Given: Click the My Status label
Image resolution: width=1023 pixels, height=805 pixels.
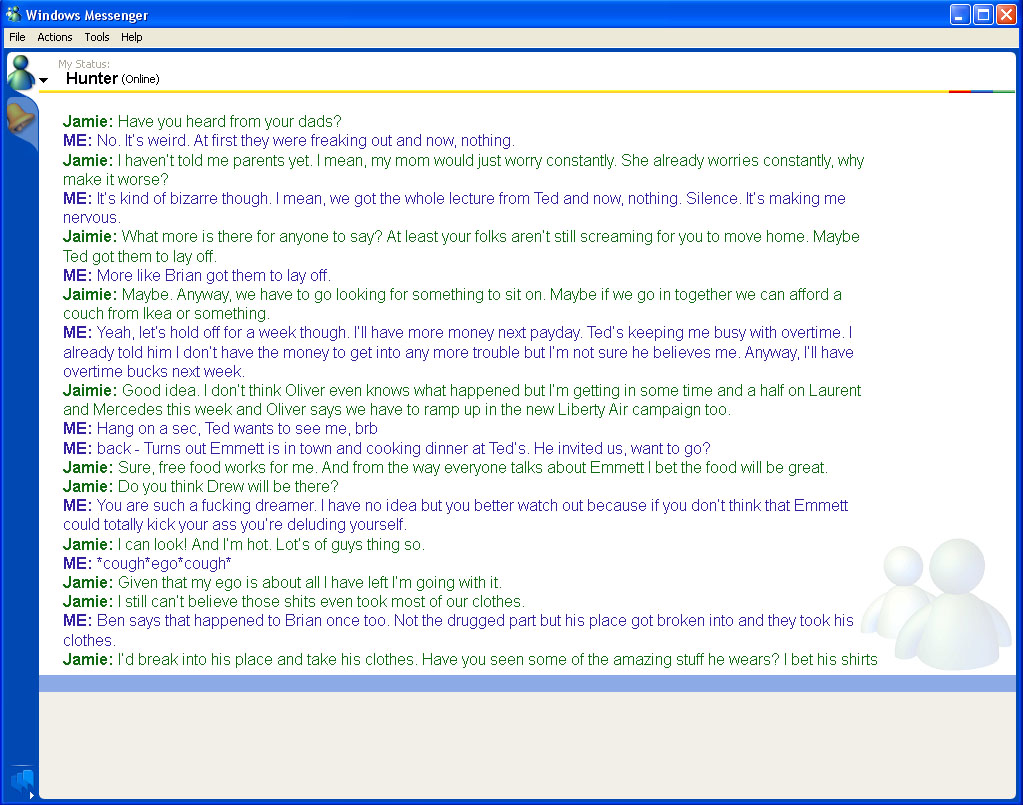Looking at the screenshot, I should coord(84,64).
